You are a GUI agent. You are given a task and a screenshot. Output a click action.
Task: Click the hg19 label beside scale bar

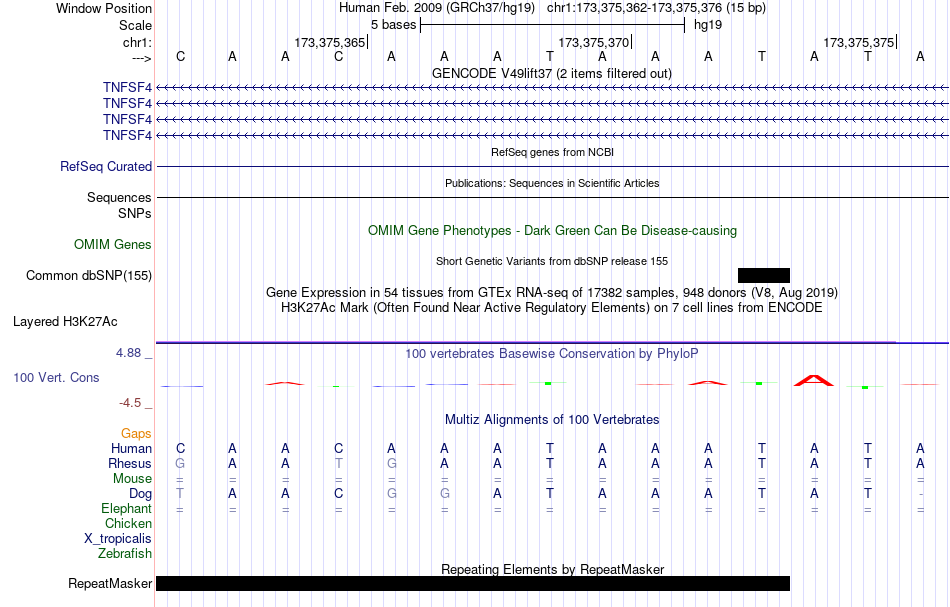pos(708,25)
